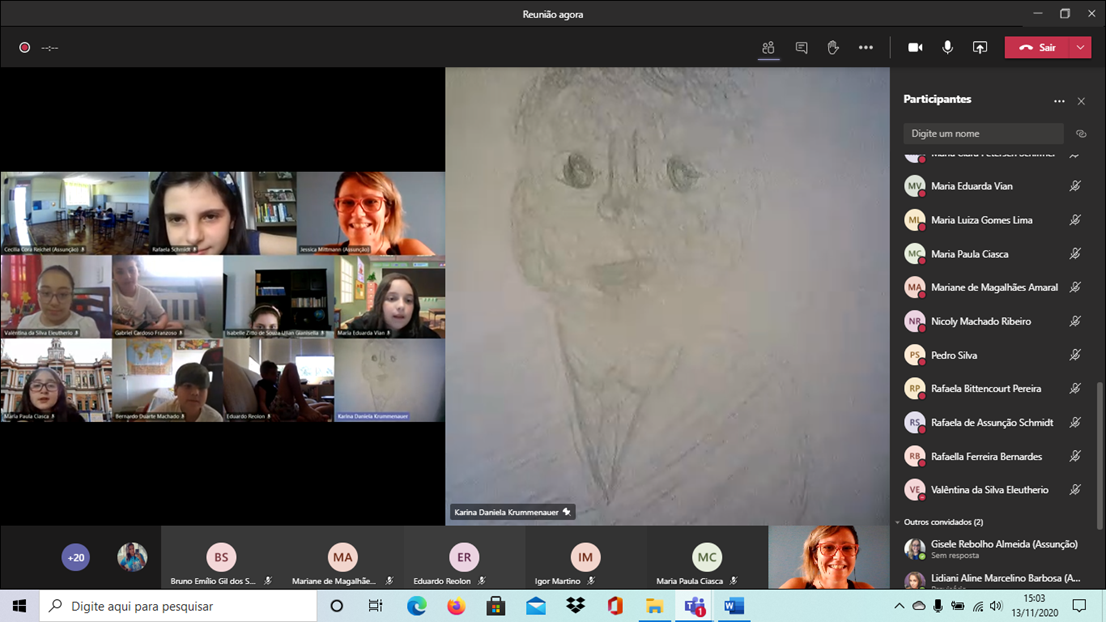The width and height of the screenshot is (1106, 622).
Task: Open more options in Participantes panel
Action: [1059, 101]
